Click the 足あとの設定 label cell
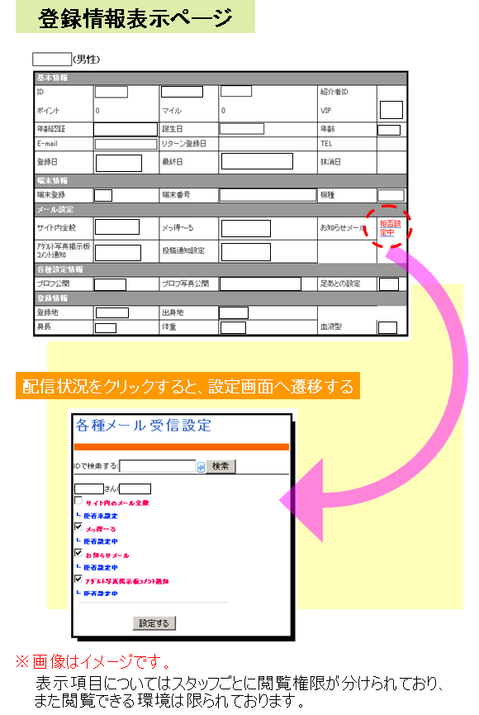Viewport: 479px width, 715px height. 340,284
